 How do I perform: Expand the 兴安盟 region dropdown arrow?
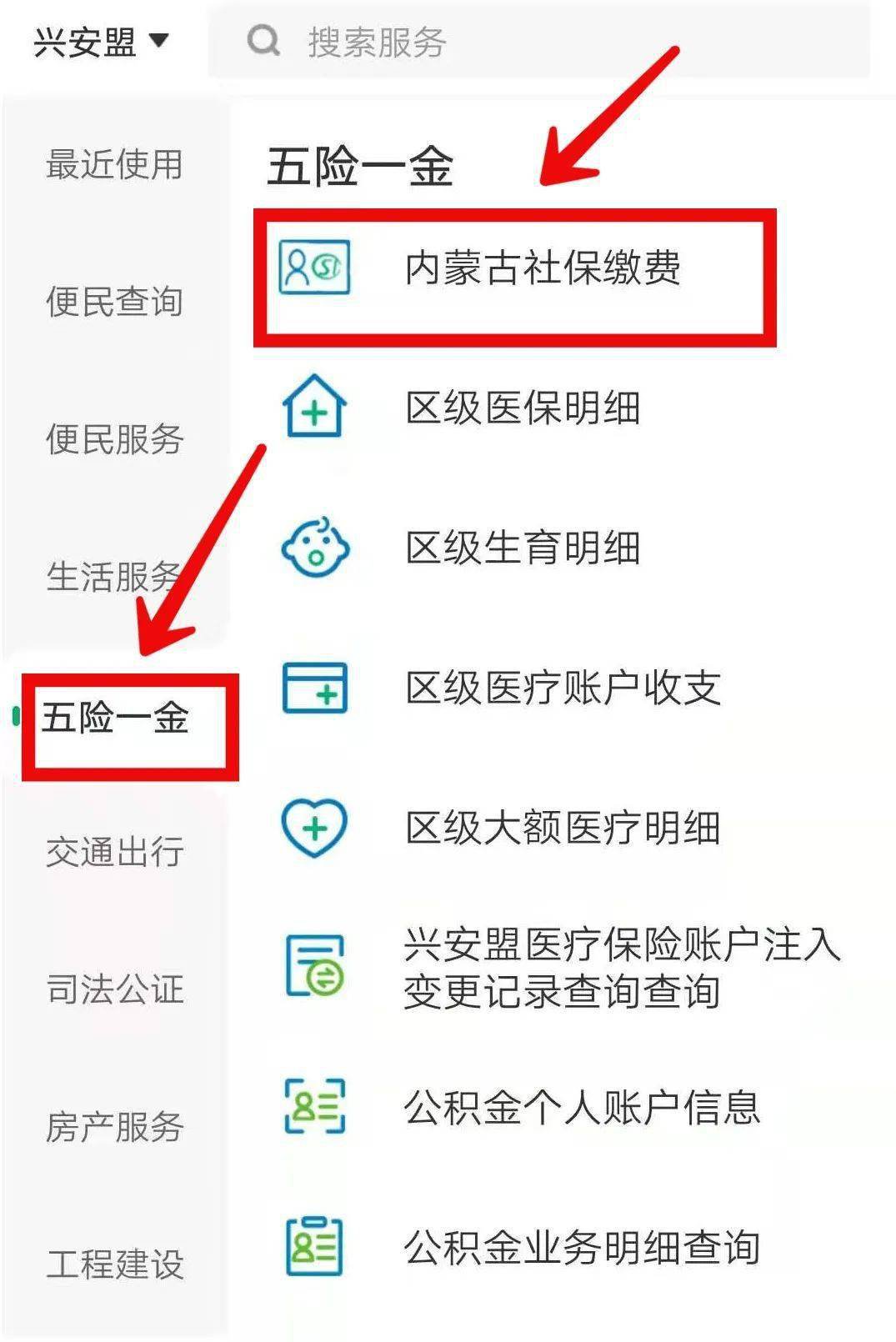pyautogui.click(x=158, y=39)
